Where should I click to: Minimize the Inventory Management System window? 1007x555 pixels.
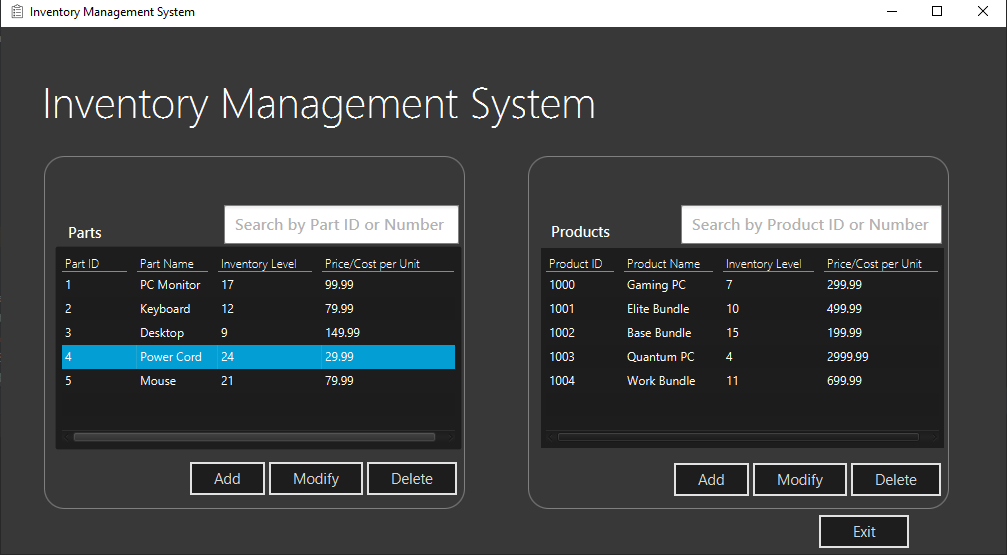[x=891, y=12]
